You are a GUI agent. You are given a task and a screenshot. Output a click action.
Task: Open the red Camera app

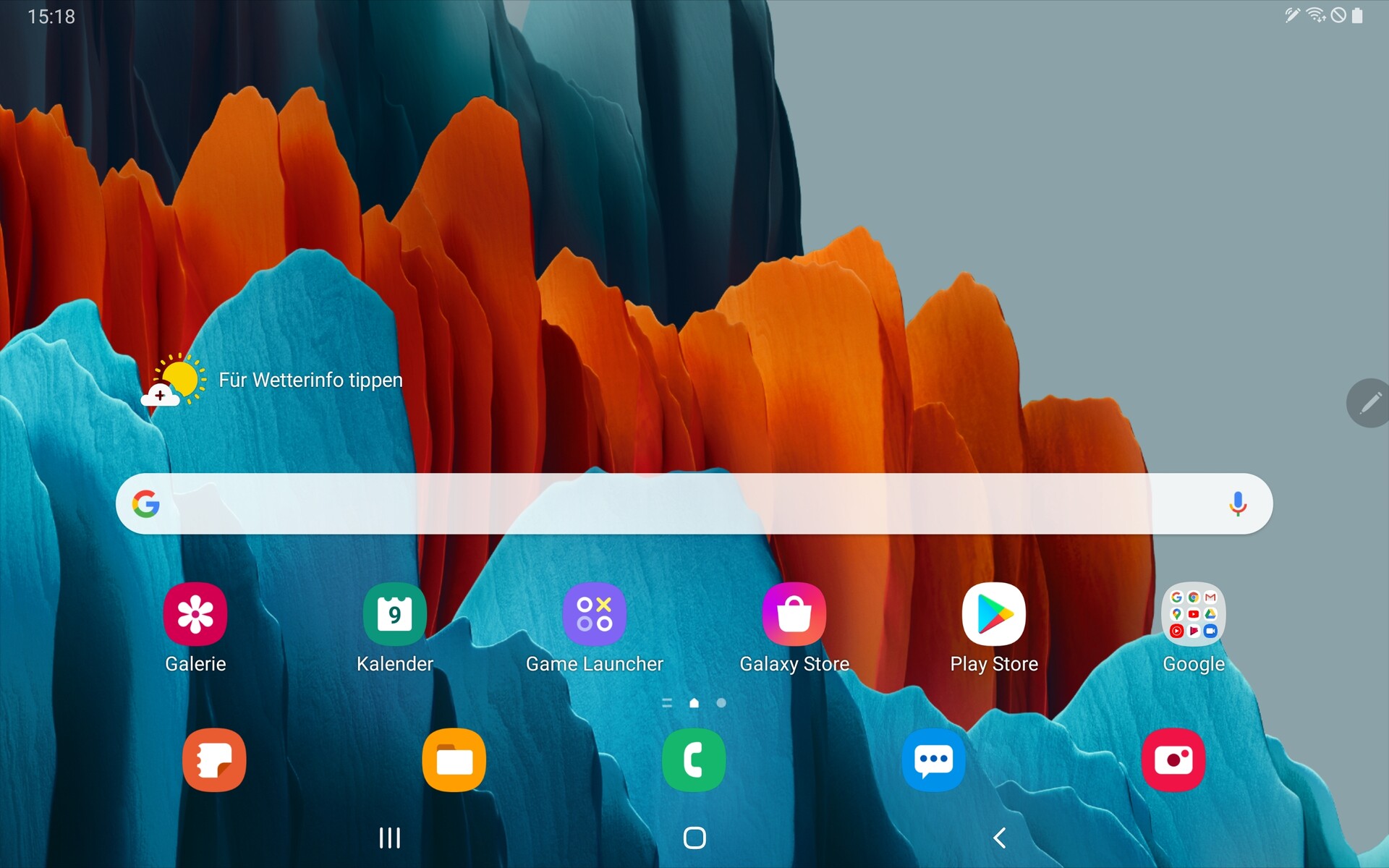click(1173, 759)
